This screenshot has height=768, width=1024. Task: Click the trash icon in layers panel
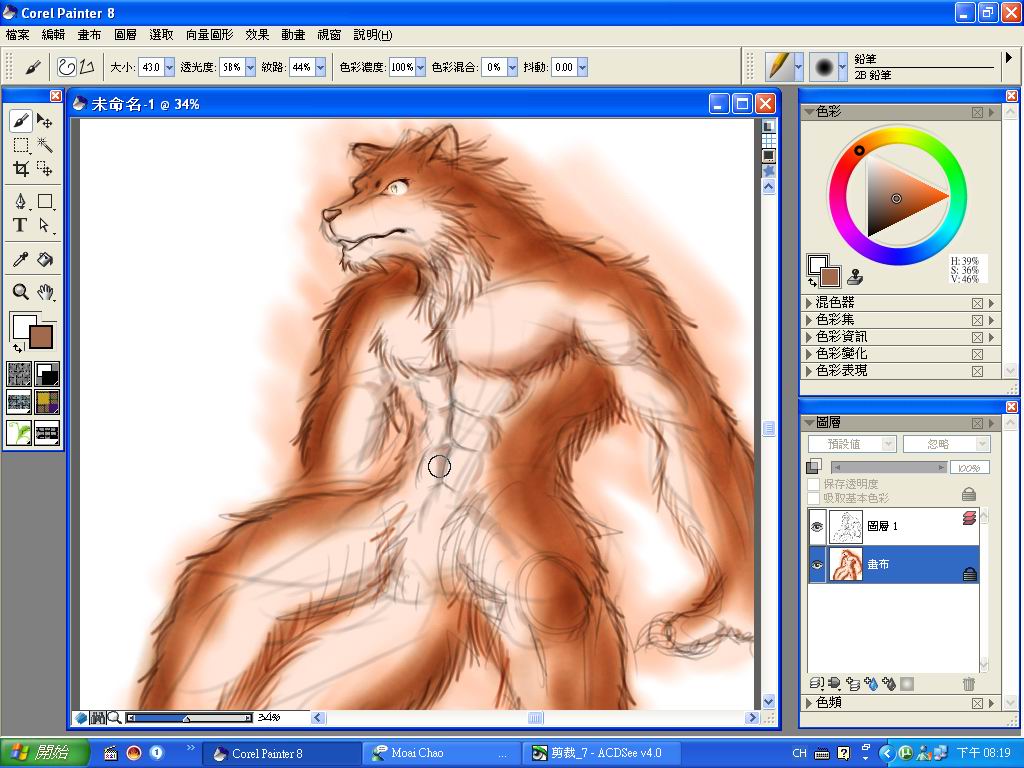pyautogui.click(x=967, y=684)
